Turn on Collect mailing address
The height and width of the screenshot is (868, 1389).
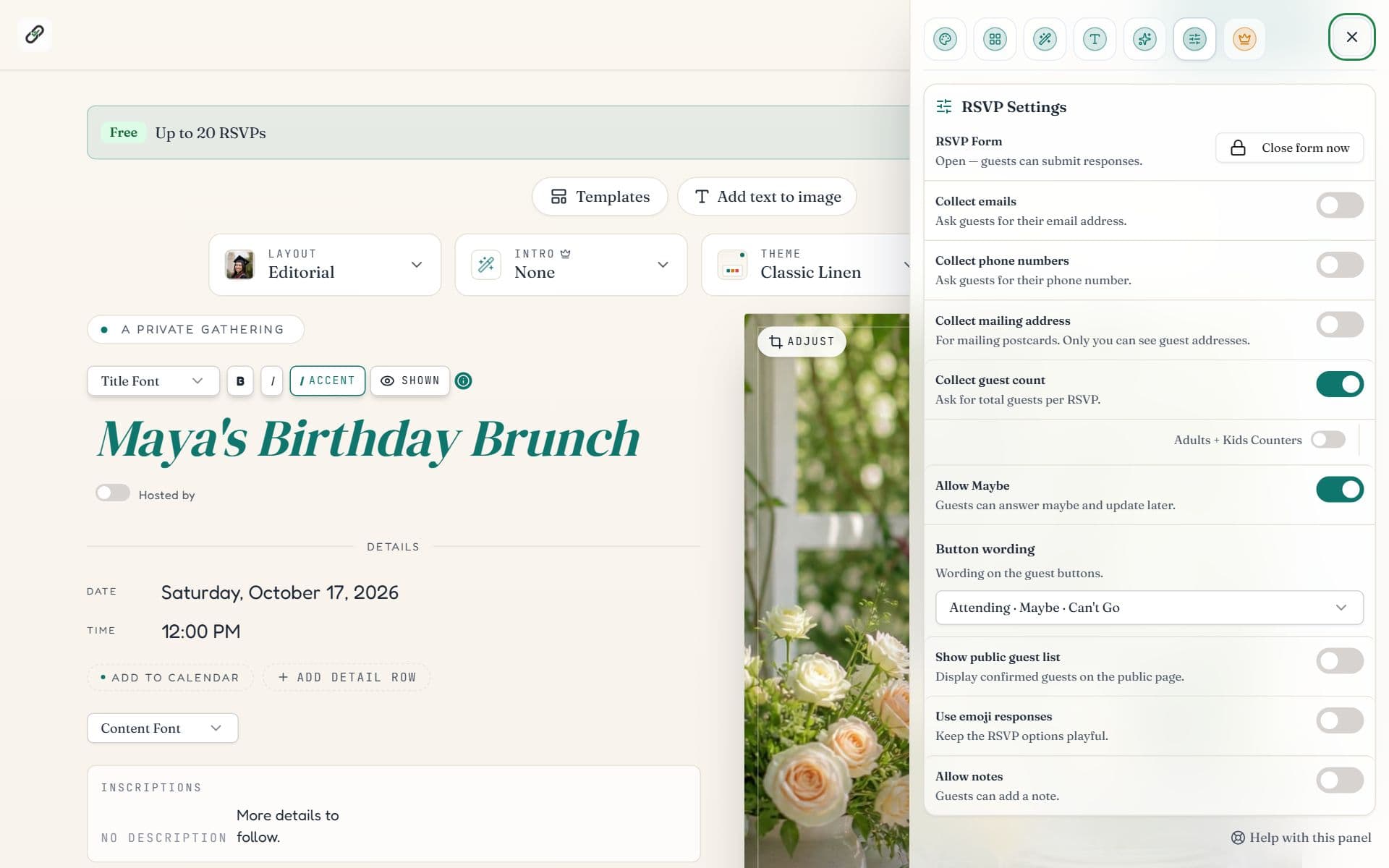(1340, 325)
